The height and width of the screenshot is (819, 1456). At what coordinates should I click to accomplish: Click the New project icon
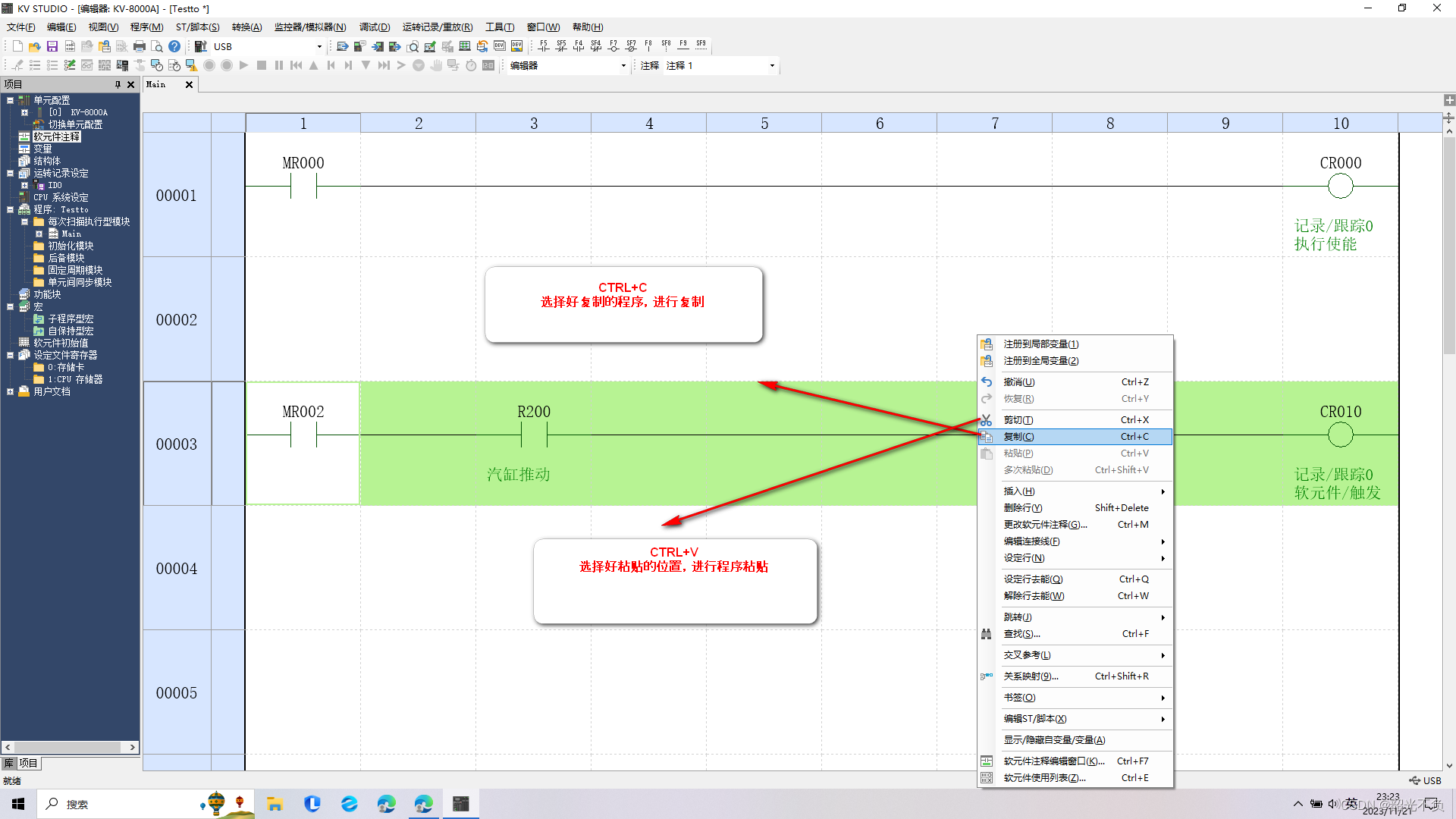17,46
